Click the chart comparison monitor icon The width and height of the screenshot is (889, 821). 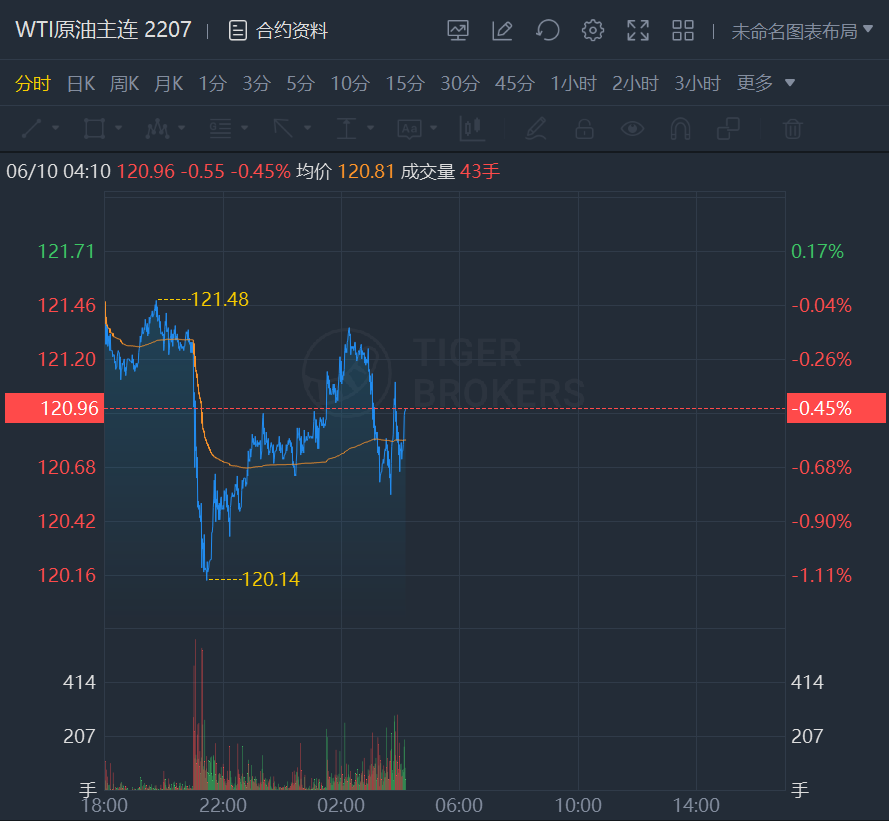click(458, 31)
